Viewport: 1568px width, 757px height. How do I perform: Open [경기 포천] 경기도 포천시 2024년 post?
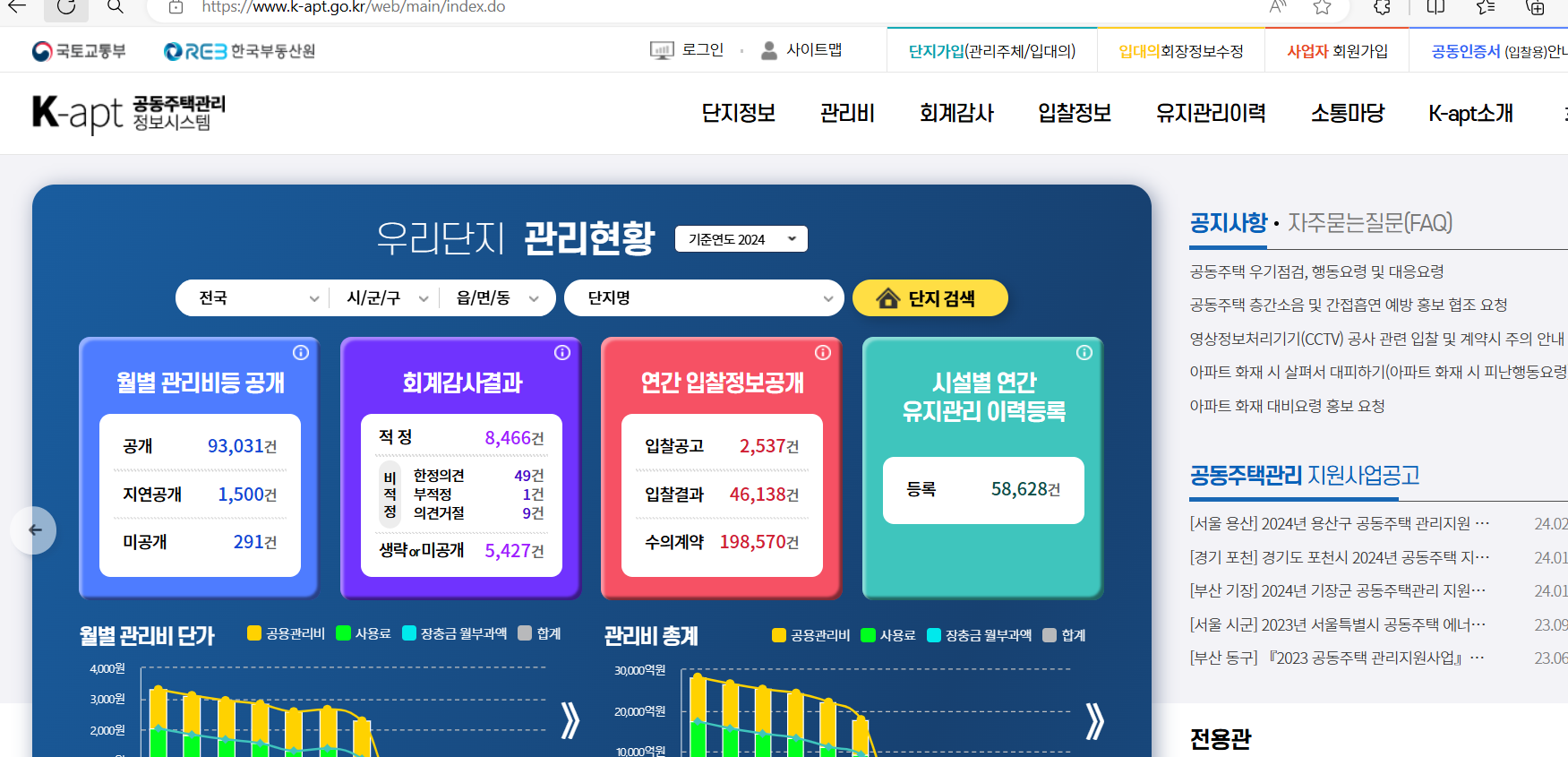click(1340, 557)
